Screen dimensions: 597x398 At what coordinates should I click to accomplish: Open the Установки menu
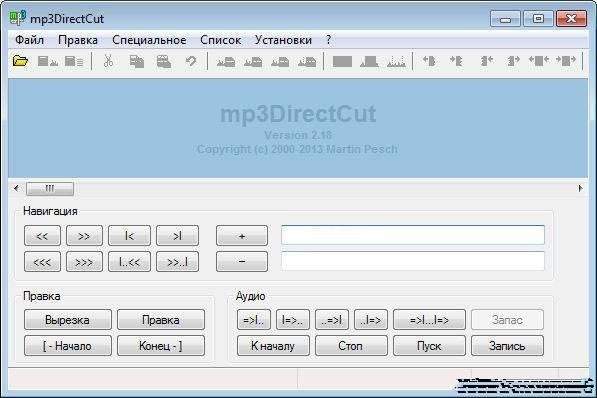pyautogui.click(x=283, y=40)
